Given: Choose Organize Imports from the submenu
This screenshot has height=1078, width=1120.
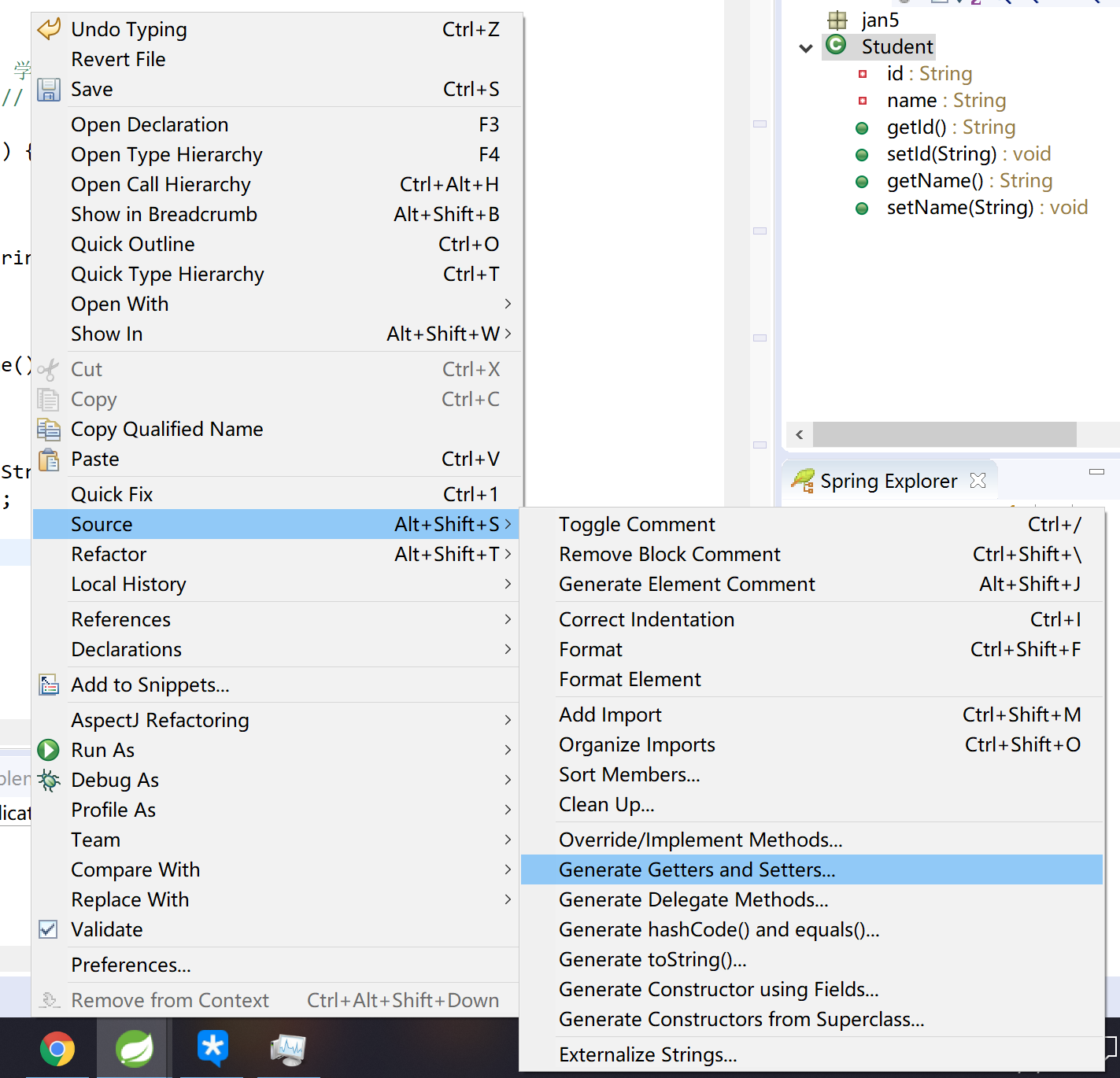Looking at the screenshot, I should click(636, 744).
